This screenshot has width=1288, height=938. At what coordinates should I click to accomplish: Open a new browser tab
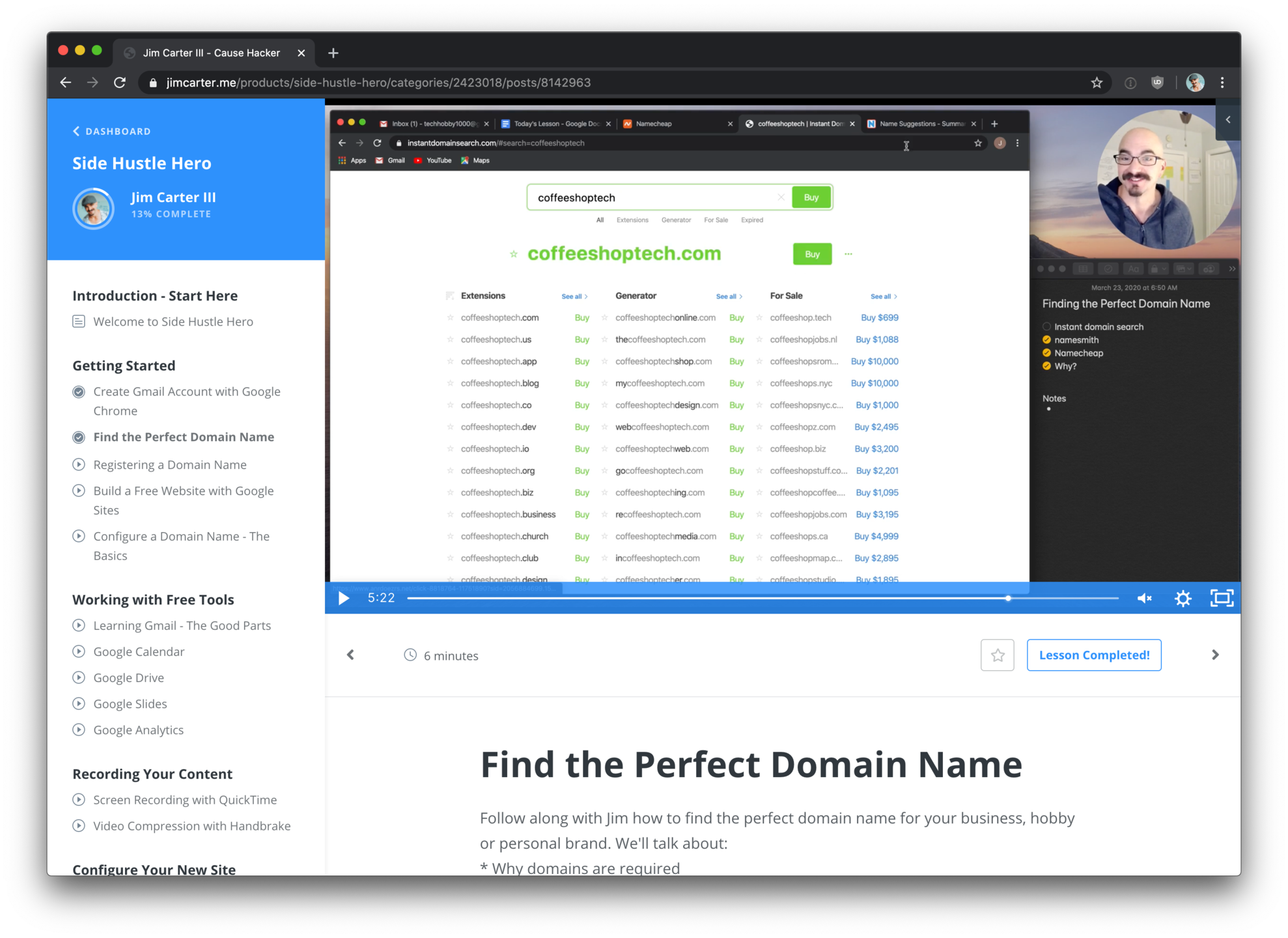[x=333, y=53]
